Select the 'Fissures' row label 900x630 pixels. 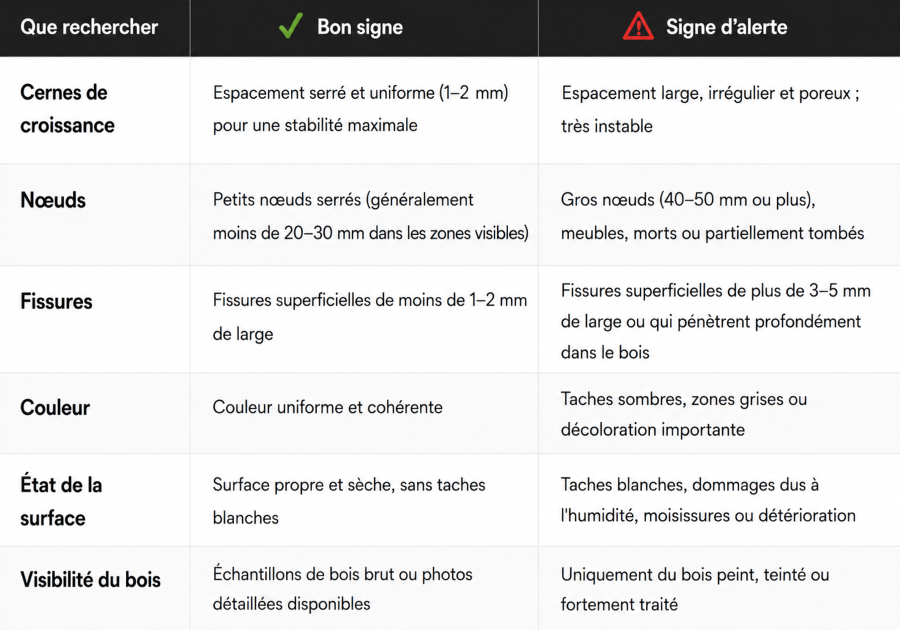tap(56, 301)
